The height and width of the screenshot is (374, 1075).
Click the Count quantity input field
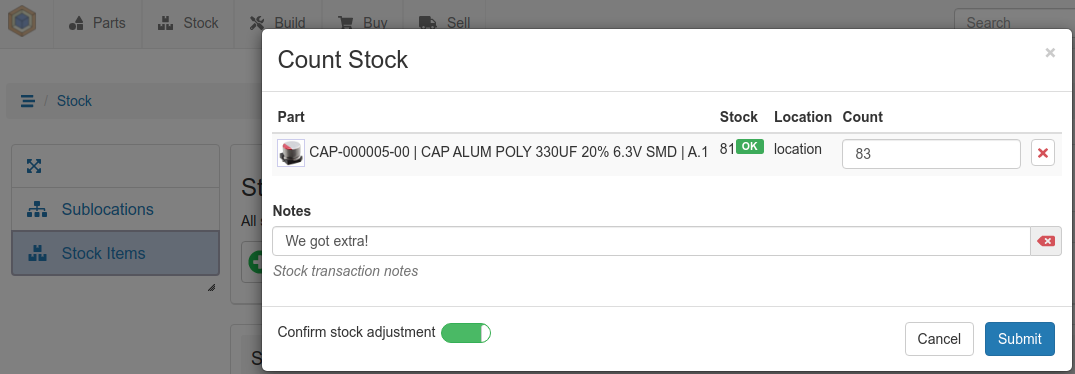(x=931, y=154)
